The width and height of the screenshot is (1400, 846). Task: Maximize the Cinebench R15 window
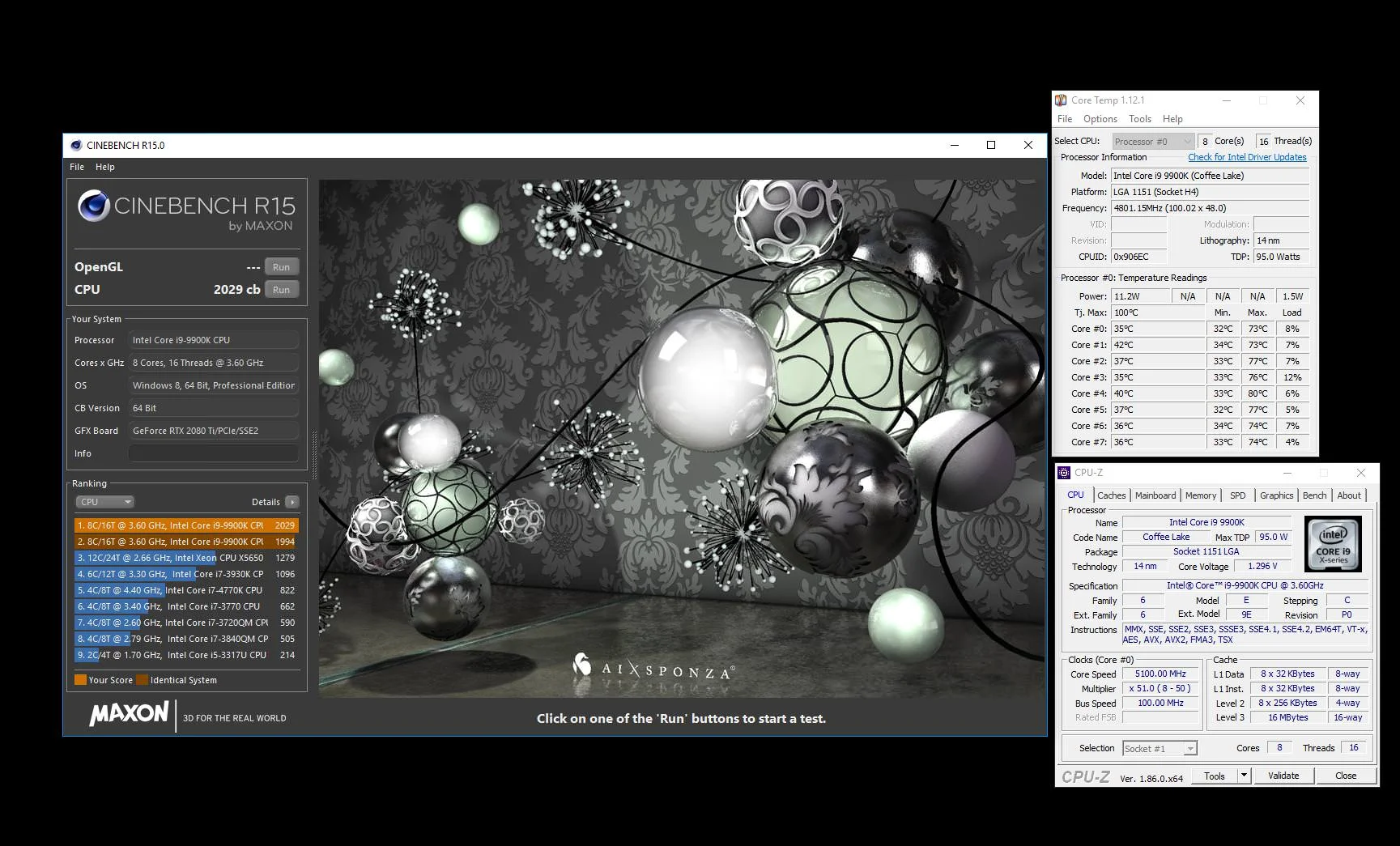(991, 145)
